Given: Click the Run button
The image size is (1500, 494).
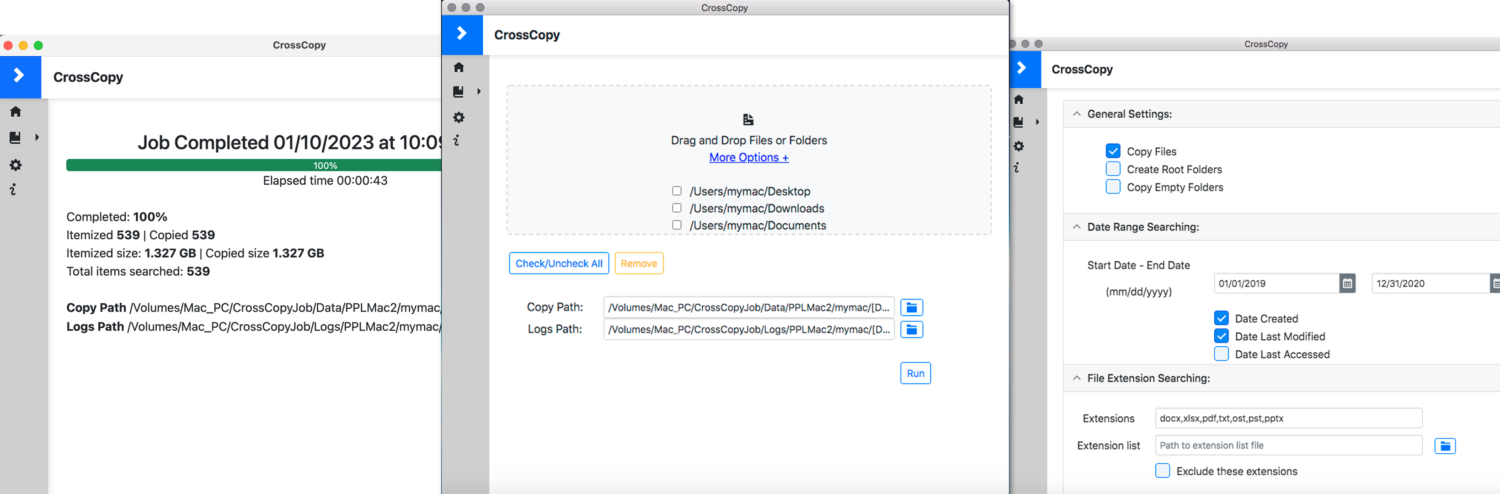Looking at the screenshot, I should (x=915, y=373).
